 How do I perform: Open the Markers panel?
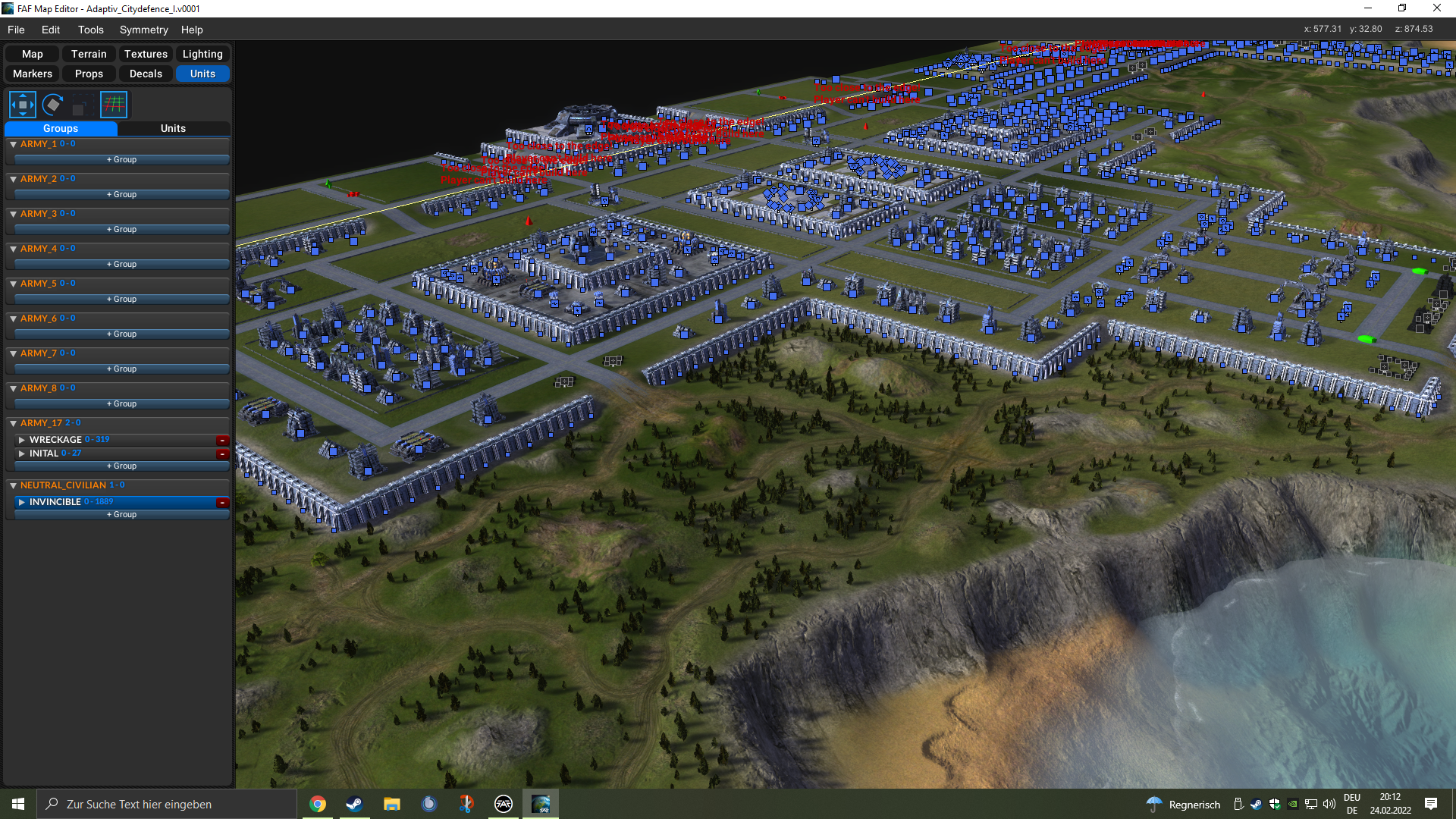pyautogui.click(x=33, y=74)
